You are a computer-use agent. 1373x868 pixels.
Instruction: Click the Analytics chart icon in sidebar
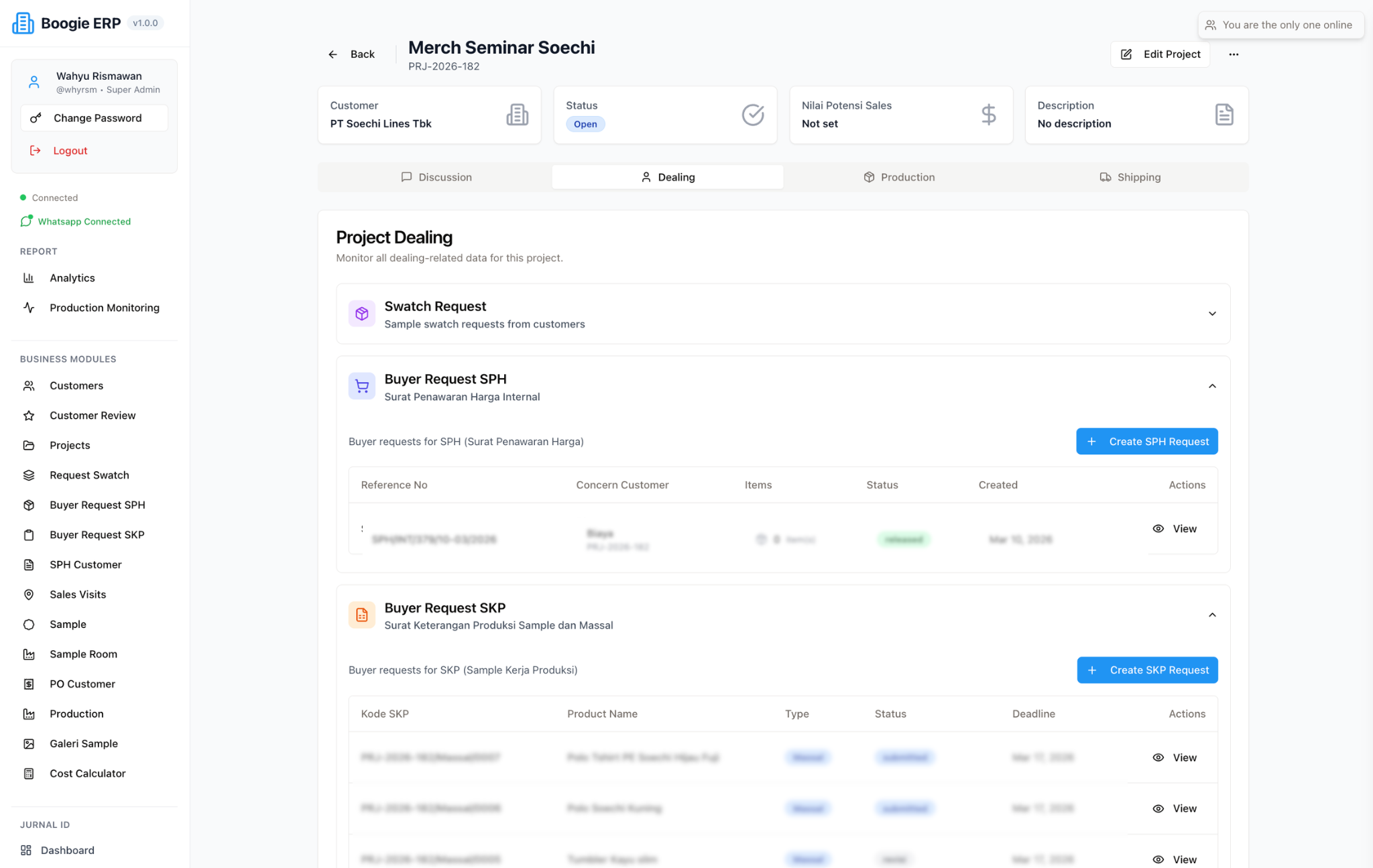point(29,277)
